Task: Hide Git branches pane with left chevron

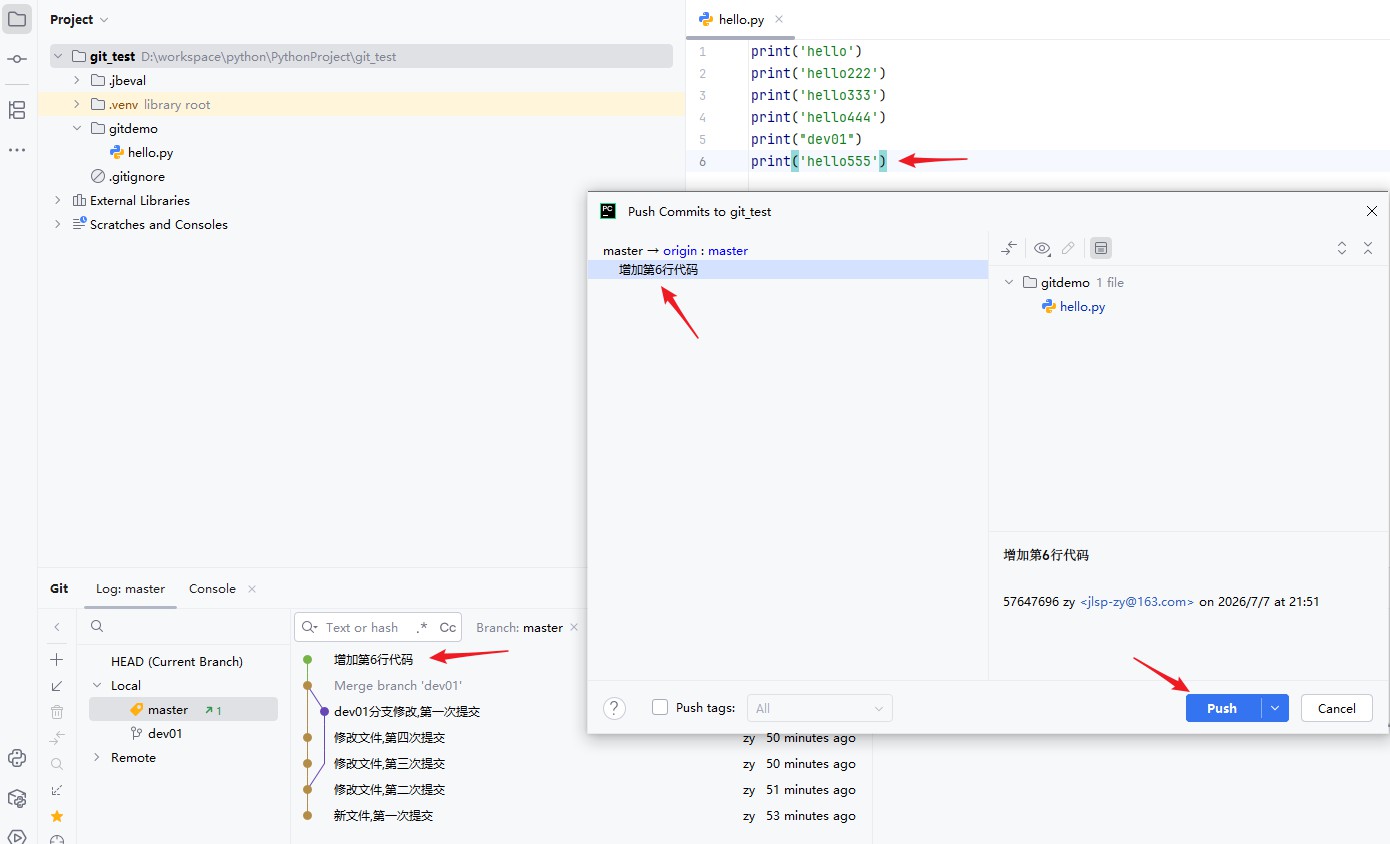Action: tap(57, 627)
